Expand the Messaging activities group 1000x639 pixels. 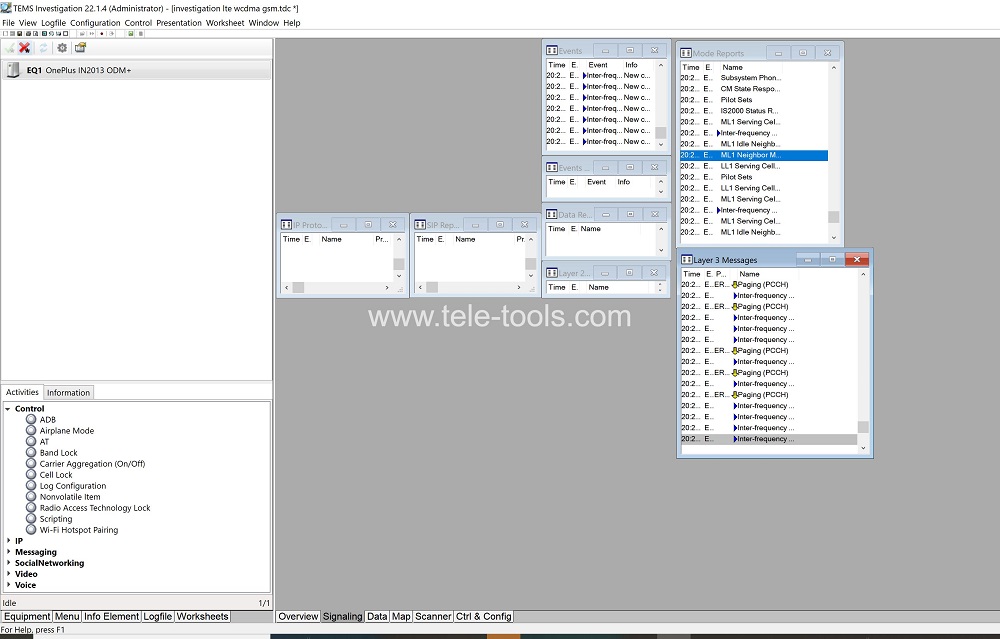click(x=8, y=552)
